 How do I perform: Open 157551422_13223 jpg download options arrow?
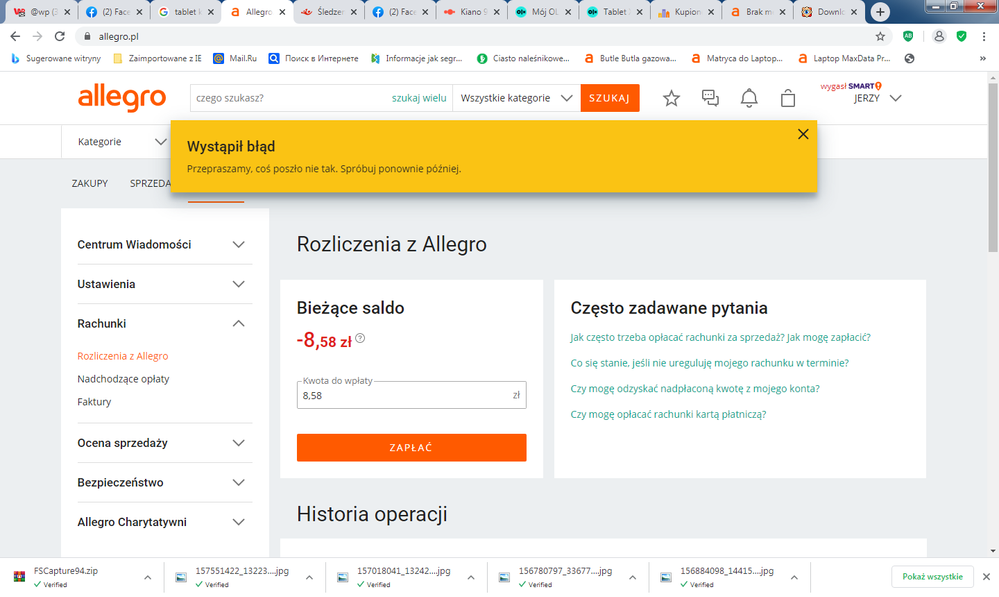click(x=309, y=577)
